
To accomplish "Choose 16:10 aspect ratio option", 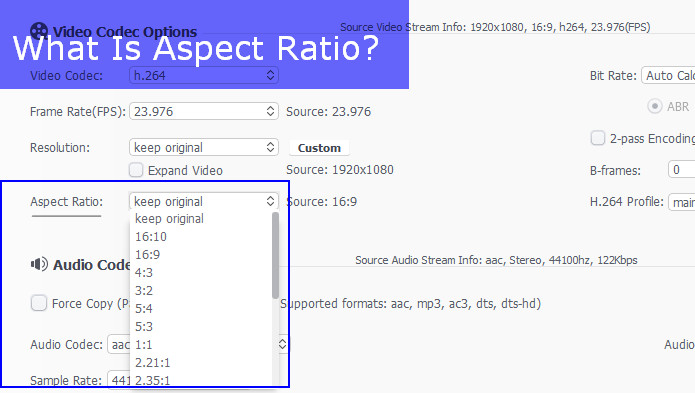I will pyautogui.click(x=202, y=237).
